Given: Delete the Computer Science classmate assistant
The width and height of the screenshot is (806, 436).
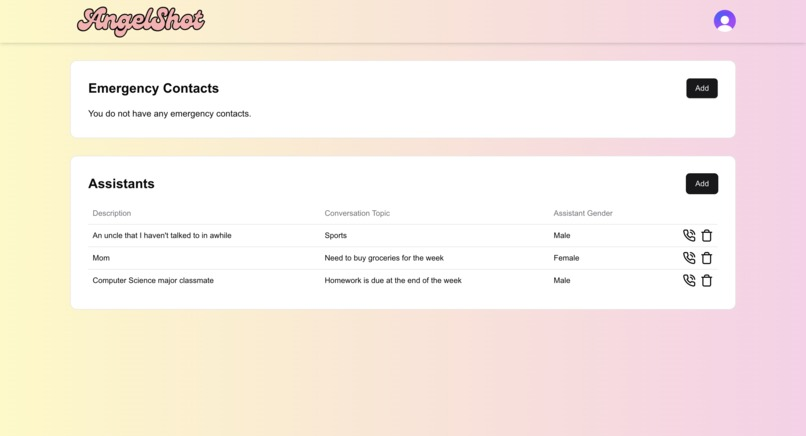Looking at the screenshot, I should [x=707, y=280].
